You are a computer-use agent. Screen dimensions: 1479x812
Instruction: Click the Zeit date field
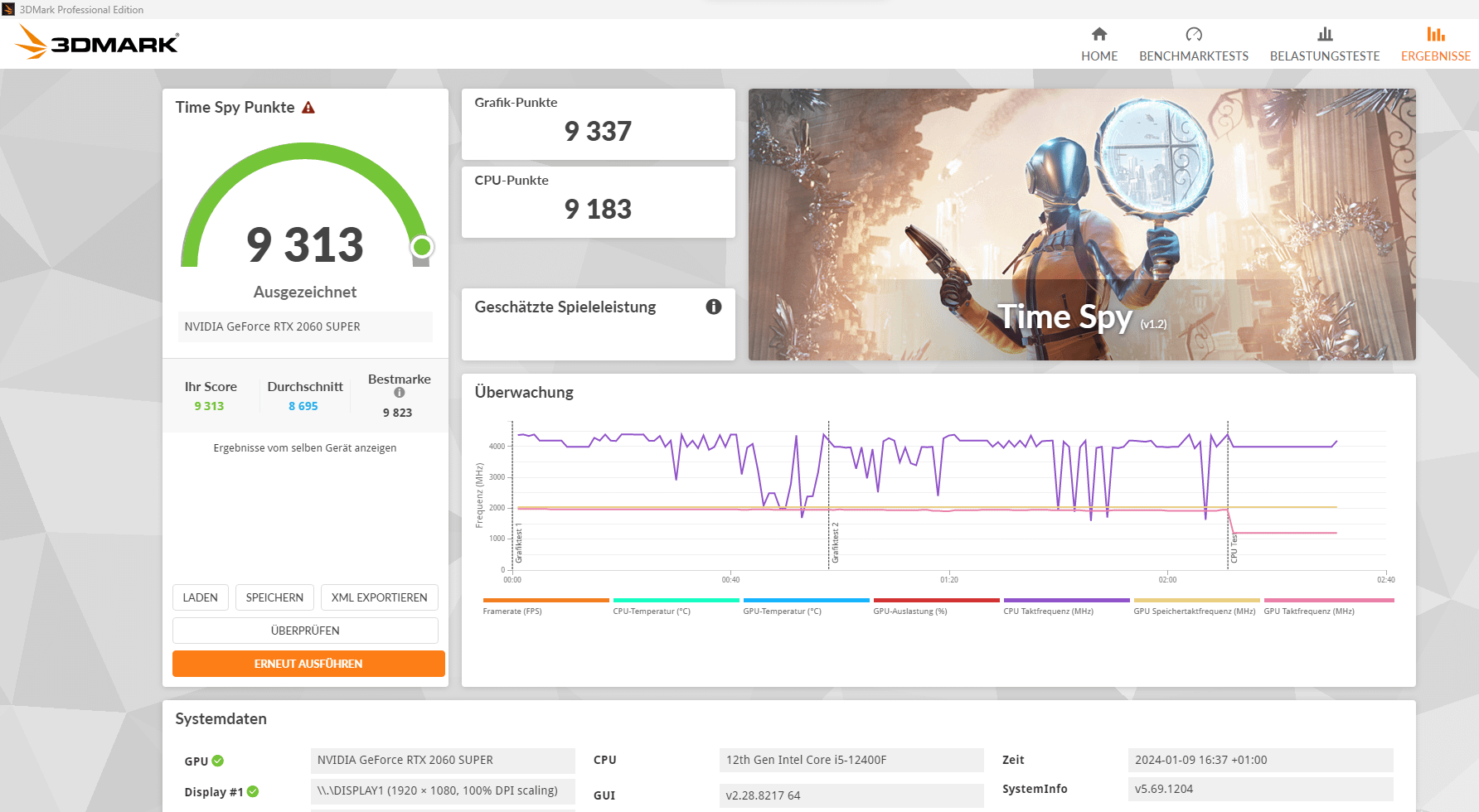tap(1260, 761)
